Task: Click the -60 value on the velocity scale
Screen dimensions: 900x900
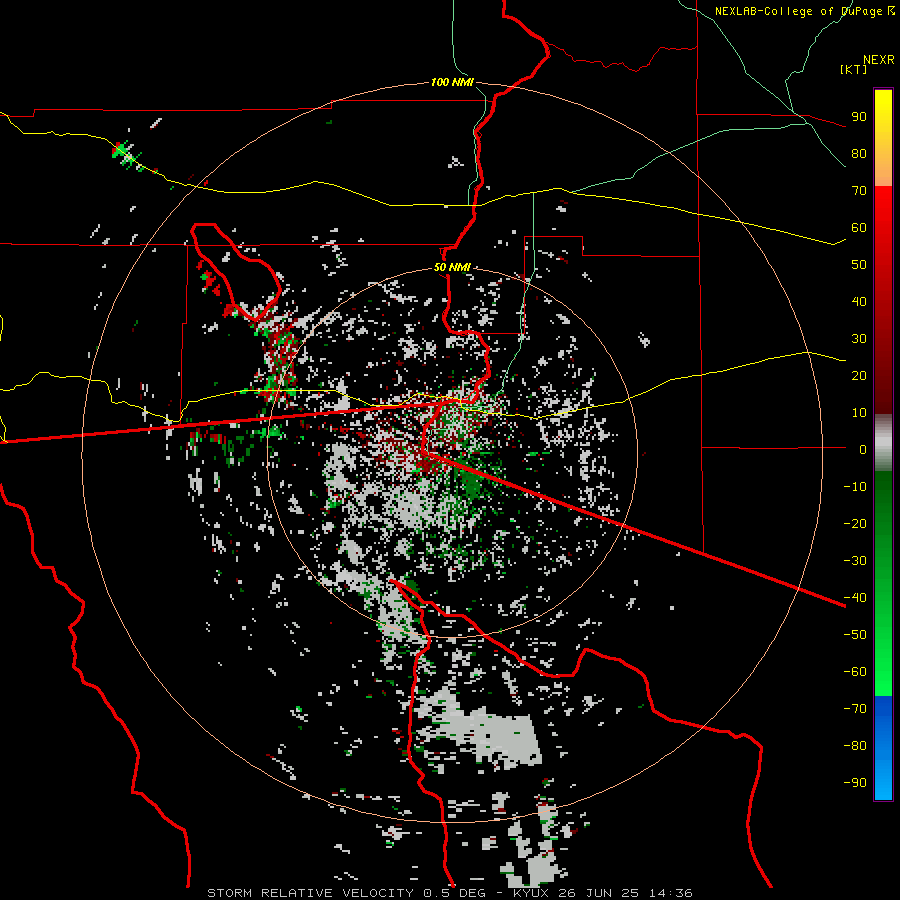Action: point(855,672)
